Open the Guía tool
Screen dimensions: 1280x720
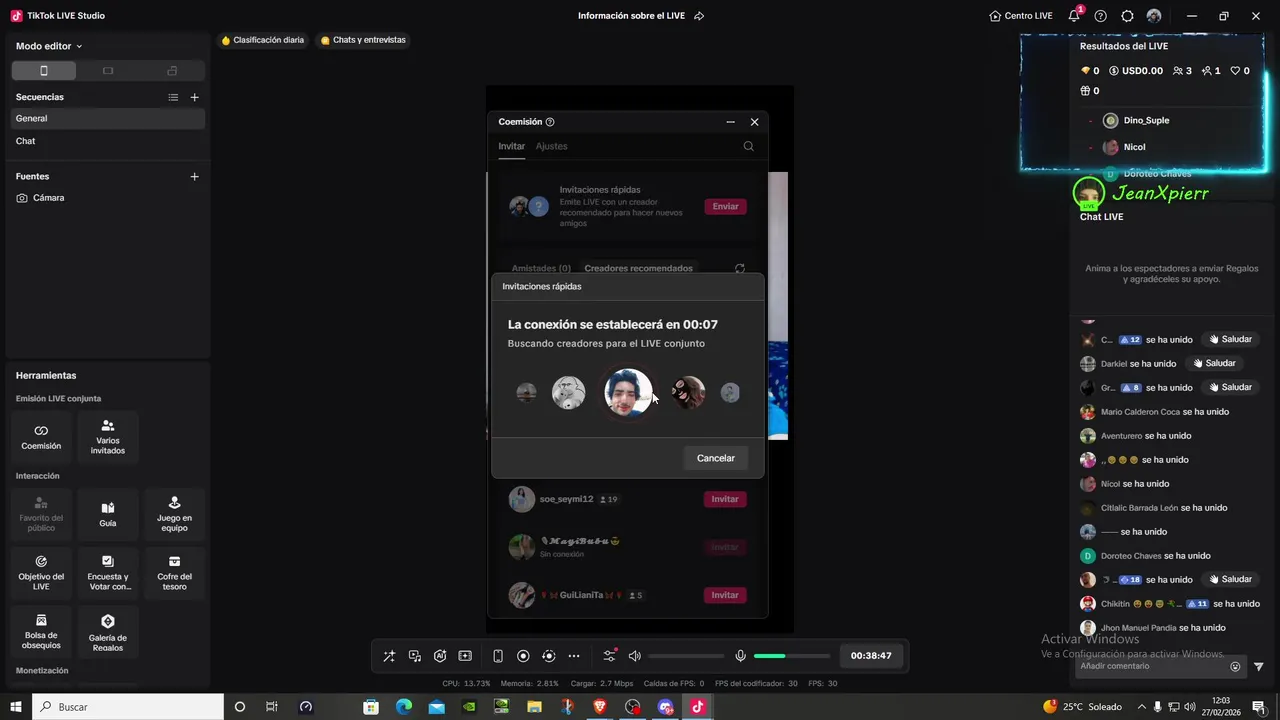pyautogui.click(x=108, y=515)
